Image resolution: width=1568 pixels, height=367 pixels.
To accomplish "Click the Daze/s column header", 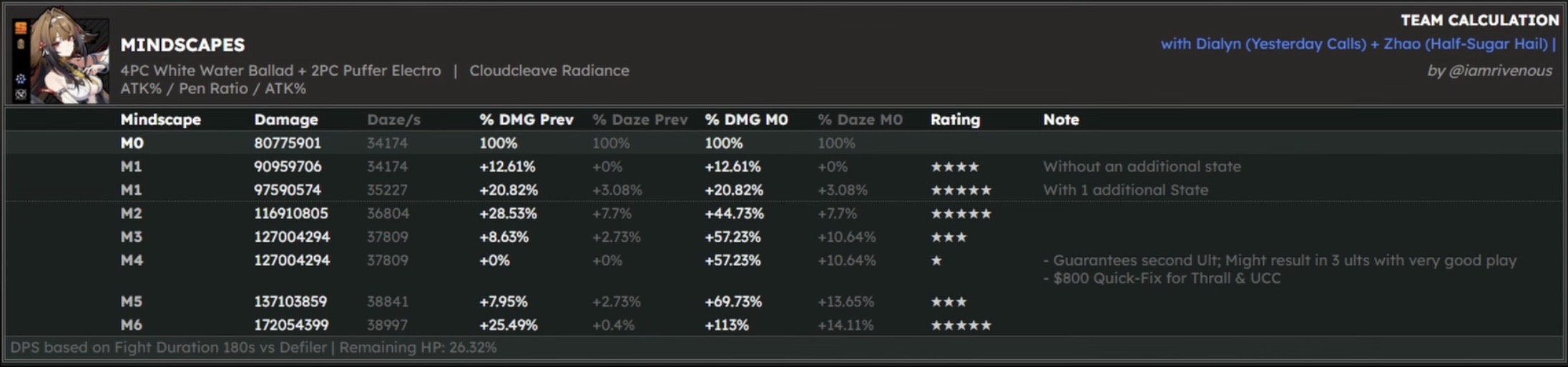I will coord(393,119).
